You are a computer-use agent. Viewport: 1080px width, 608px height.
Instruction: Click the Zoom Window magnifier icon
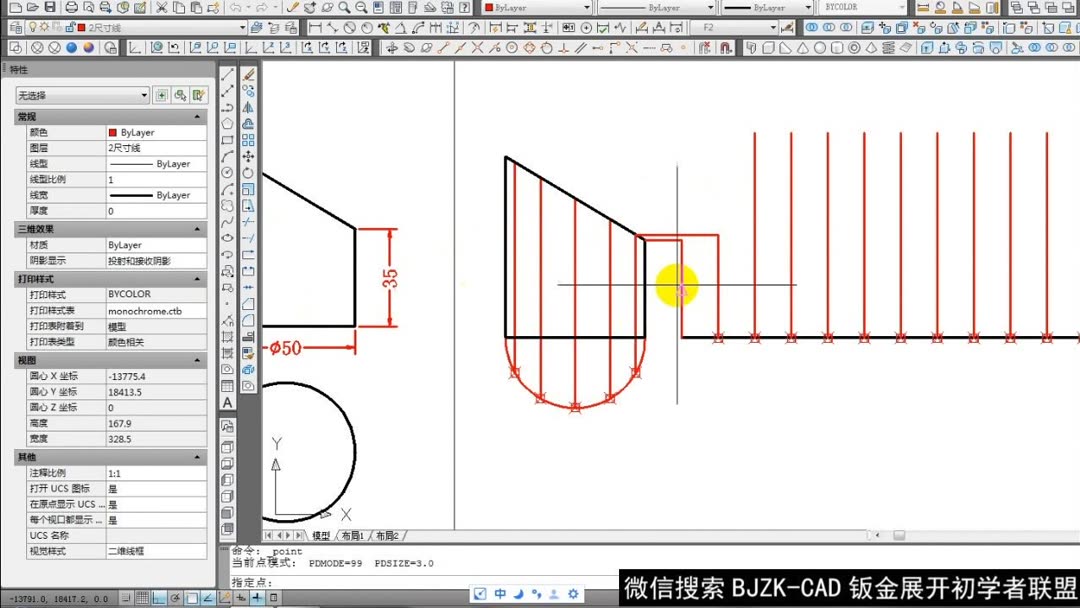tap(343, 9)
